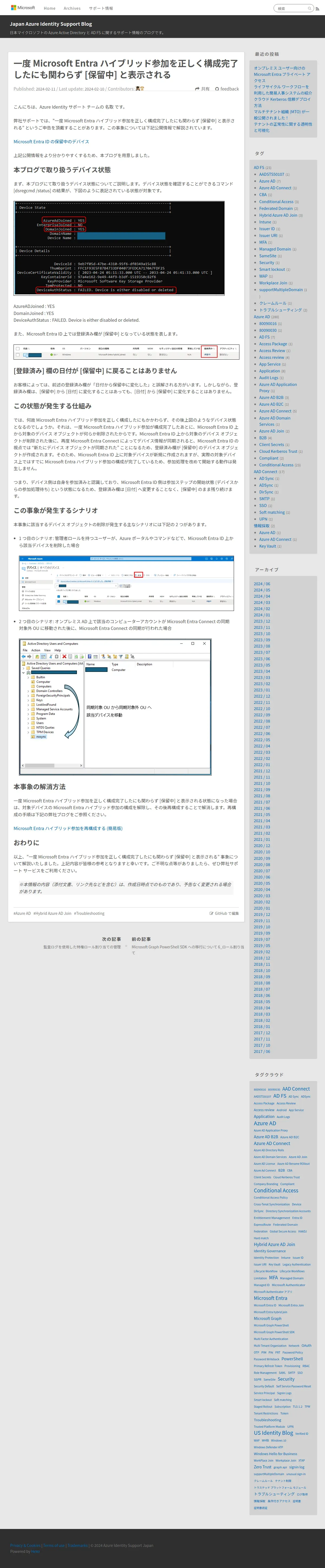Viewport: 325px width, 1568px height.
Task: Open Terms of use in the footer
Action: point(54,1545)
